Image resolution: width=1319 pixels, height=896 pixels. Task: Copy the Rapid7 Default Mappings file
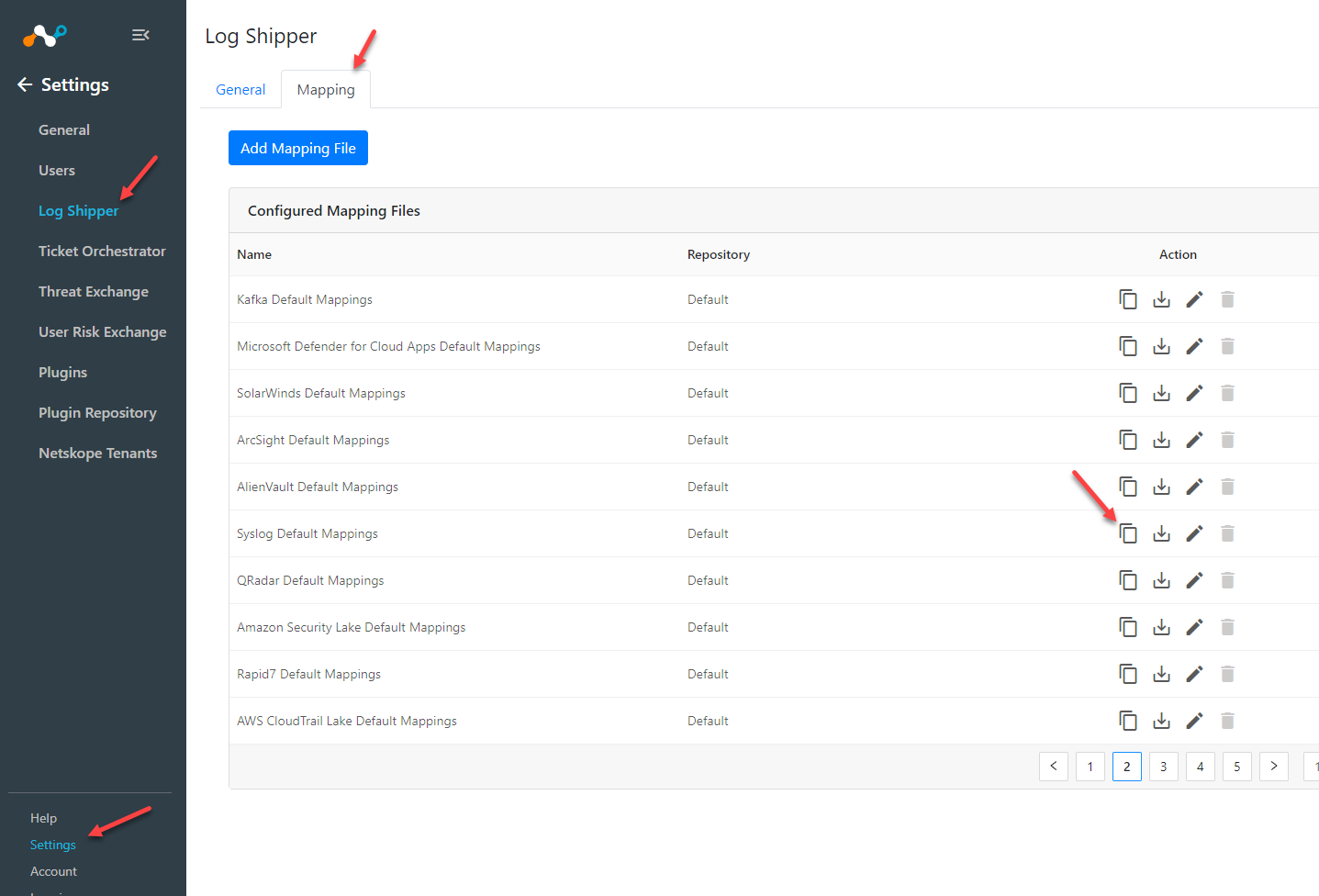click(1128, 674)
